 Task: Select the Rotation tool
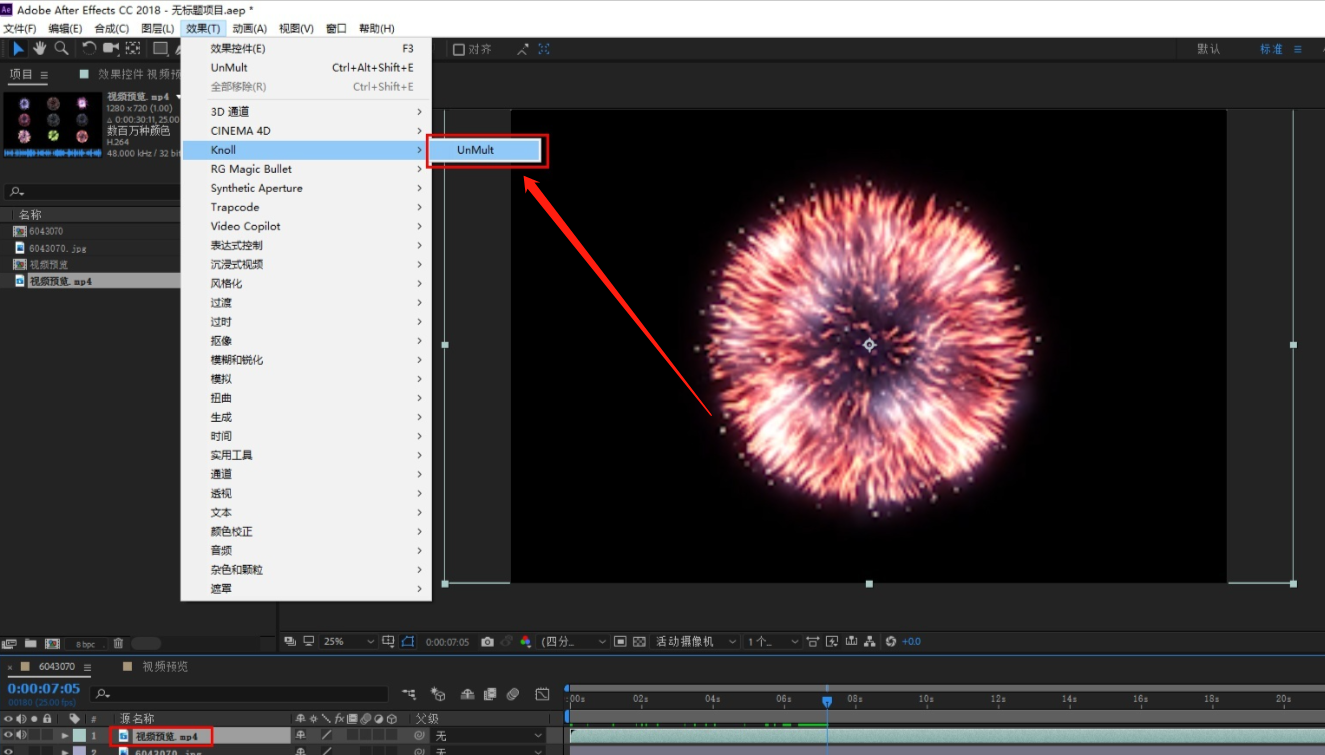click(x=89, y=48)
